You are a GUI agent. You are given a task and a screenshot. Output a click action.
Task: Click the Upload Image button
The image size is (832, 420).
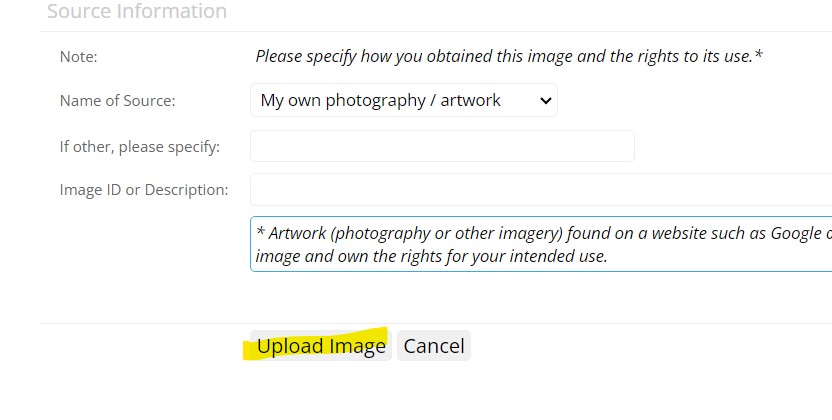(321, 346)
